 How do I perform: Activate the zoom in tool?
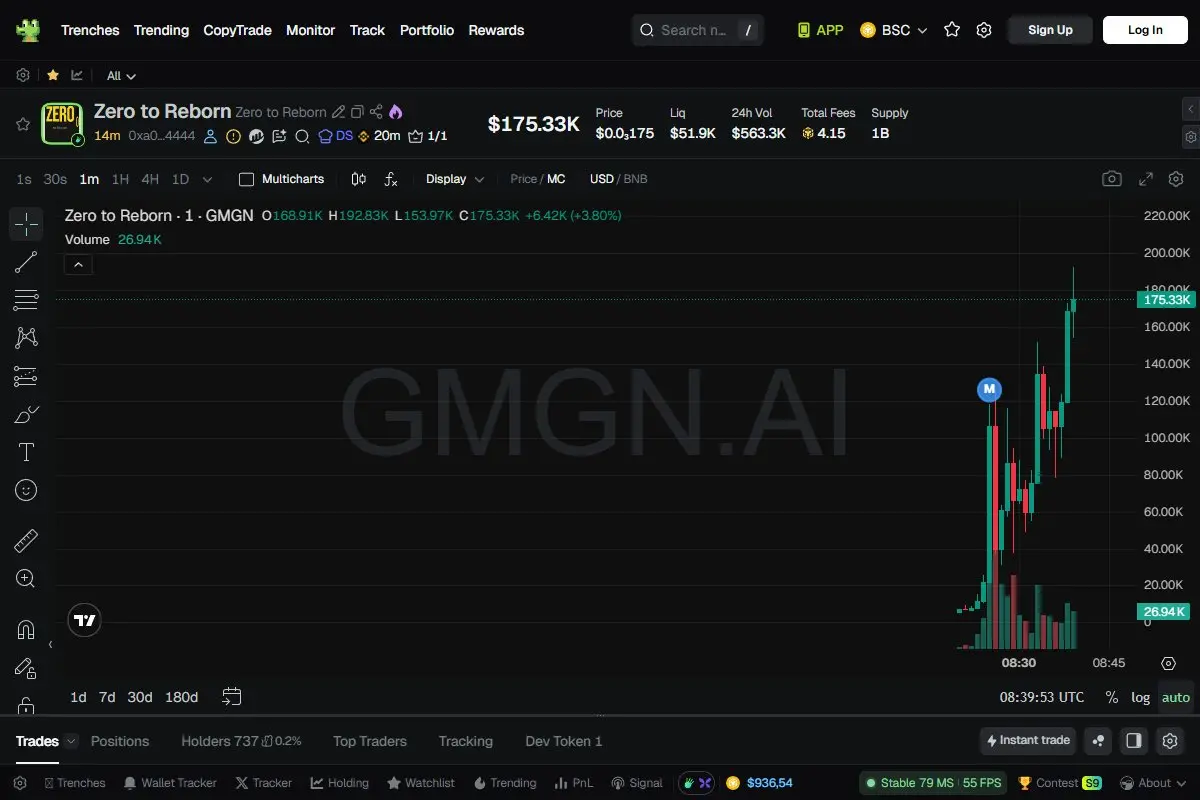coord(26,578)
